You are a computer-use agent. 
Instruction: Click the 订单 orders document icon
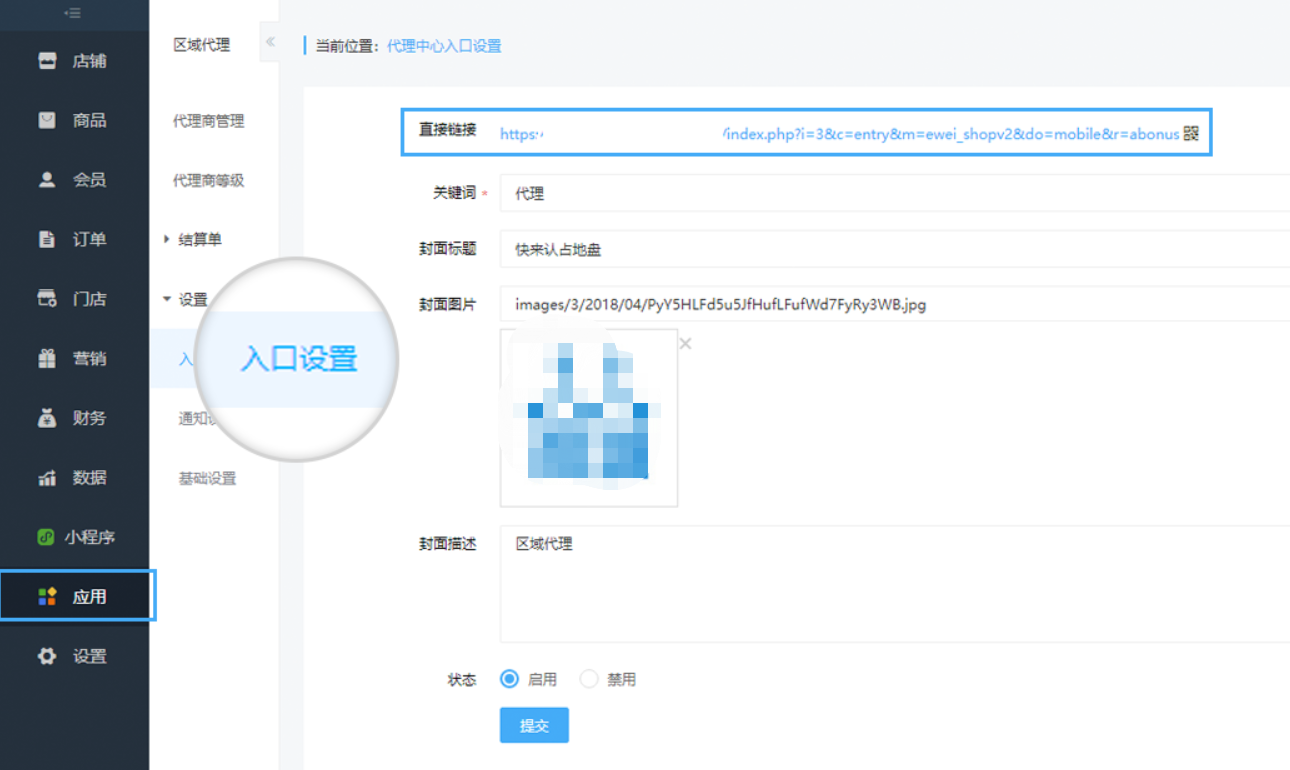click(47, 239)
